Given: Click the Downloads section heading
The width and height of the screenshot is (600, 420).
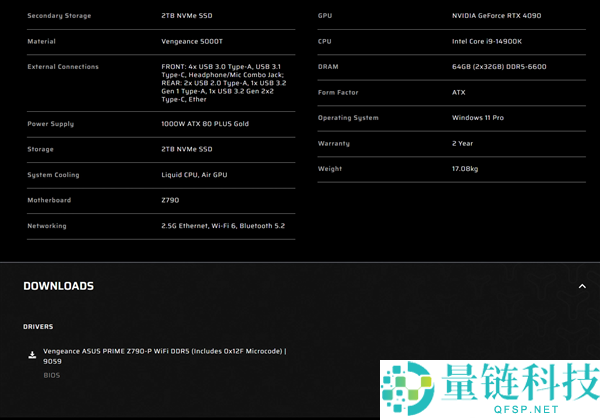Looking at the screenshot, I should [x=58, y=286].
